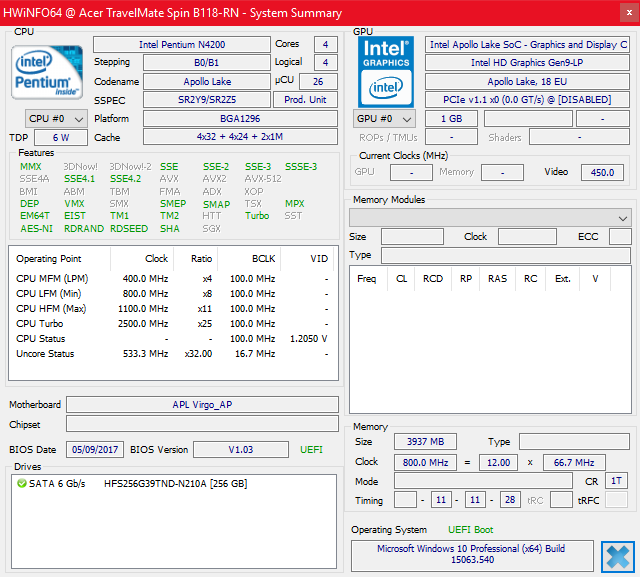
Task: Click the Operating Point column header
Action: [x=50, y=258]
